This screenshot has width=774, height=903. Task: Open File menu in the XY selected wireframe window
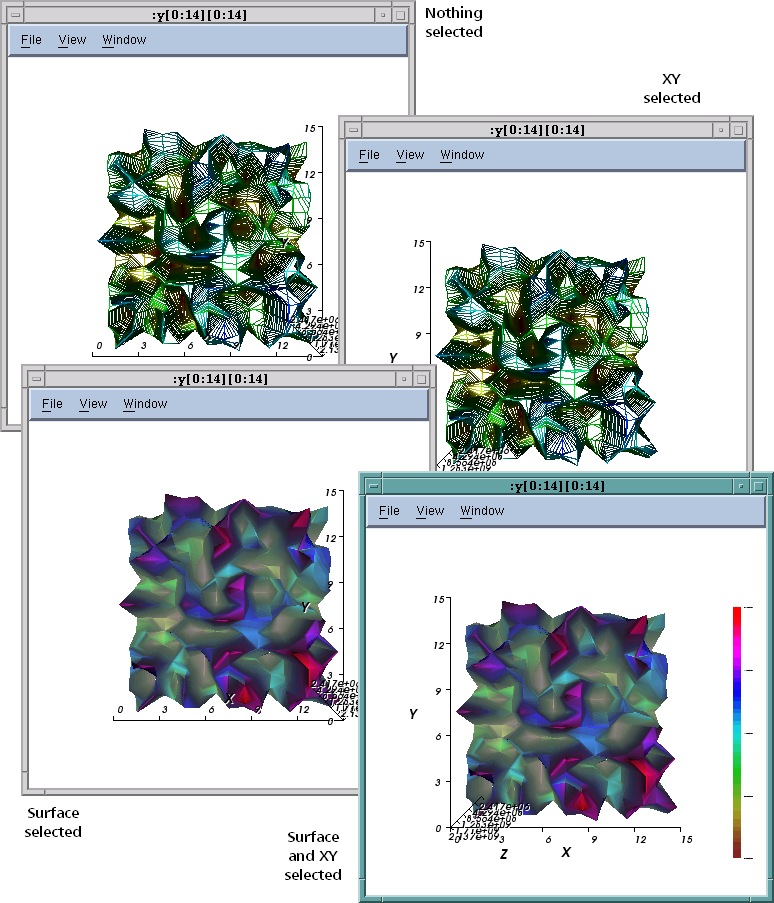pyautogui.click(x=369, y=155)
